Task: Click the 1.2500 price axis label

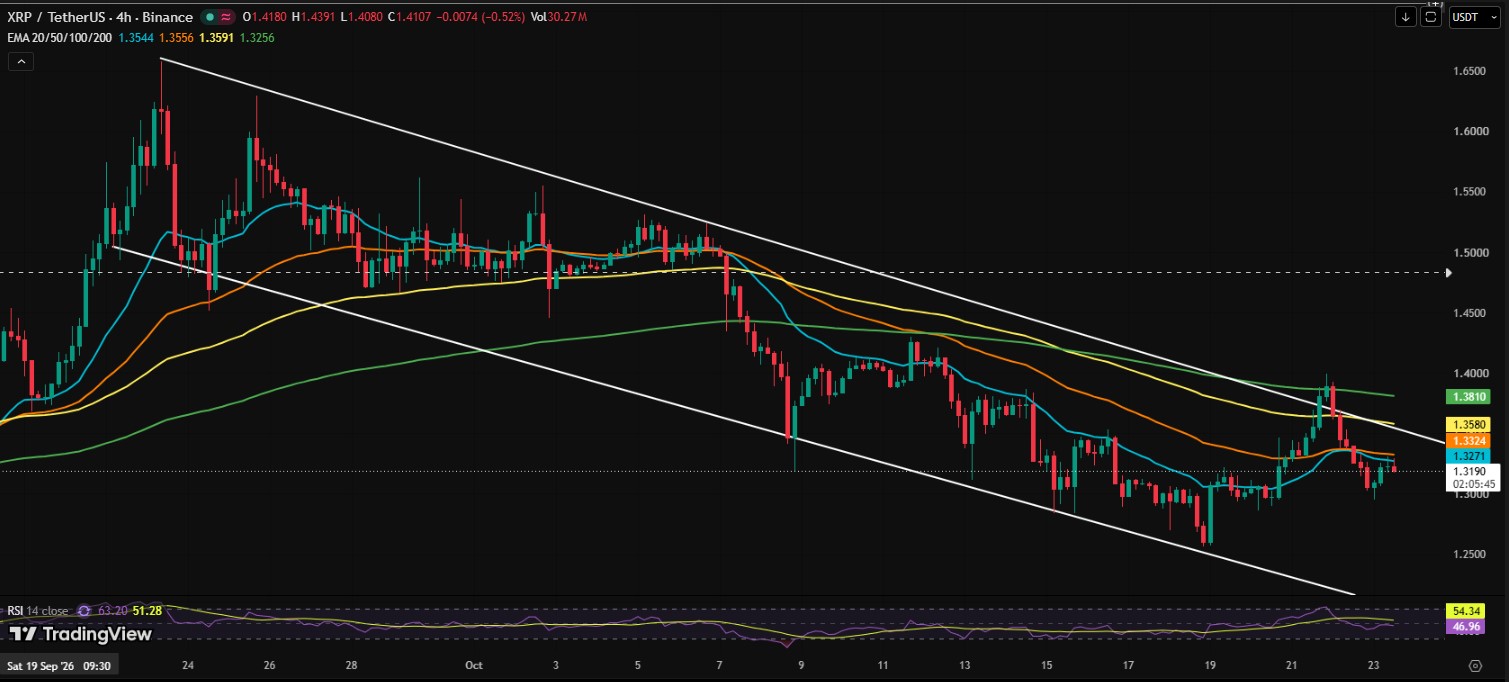Action: click(x=1469, y=554)
